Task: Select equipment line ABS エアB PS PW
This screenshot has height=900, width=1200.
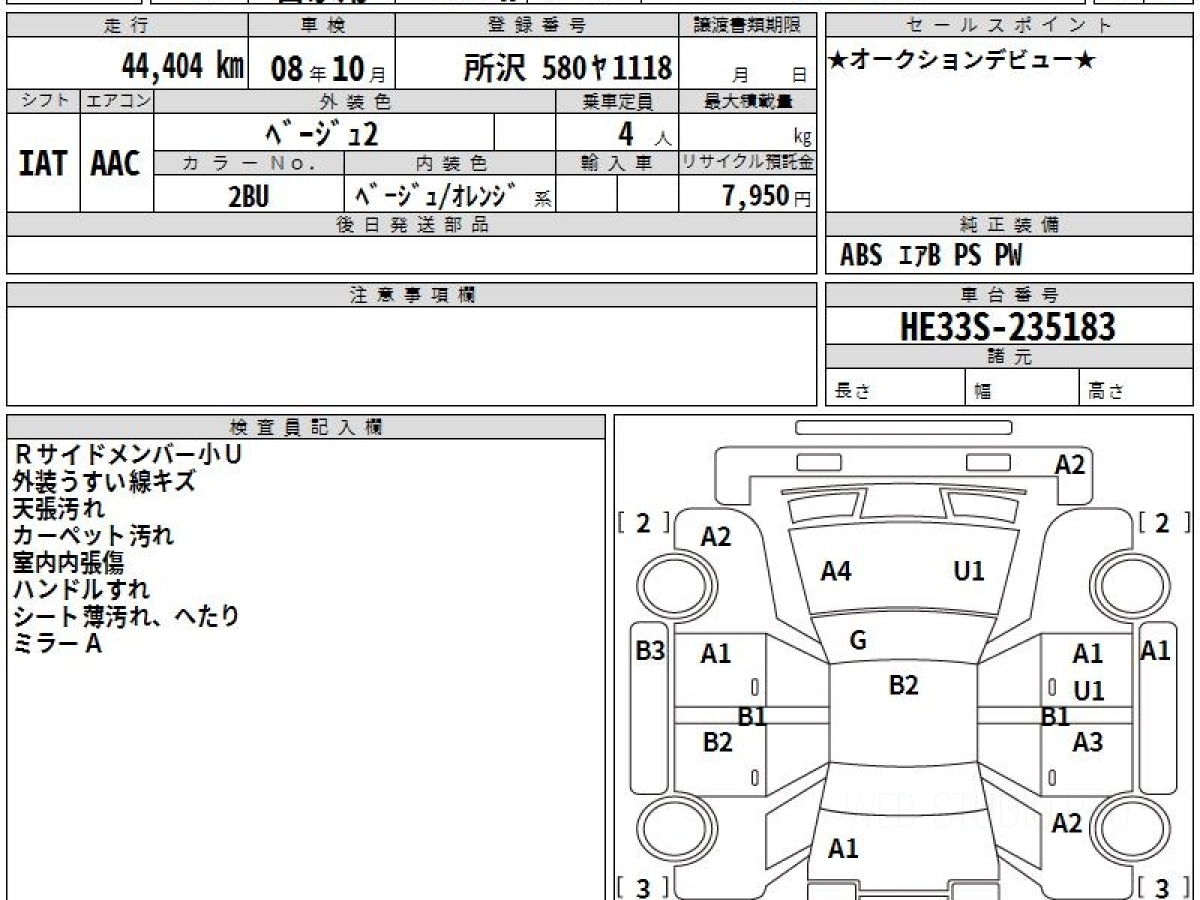Action: click(931, 256)
